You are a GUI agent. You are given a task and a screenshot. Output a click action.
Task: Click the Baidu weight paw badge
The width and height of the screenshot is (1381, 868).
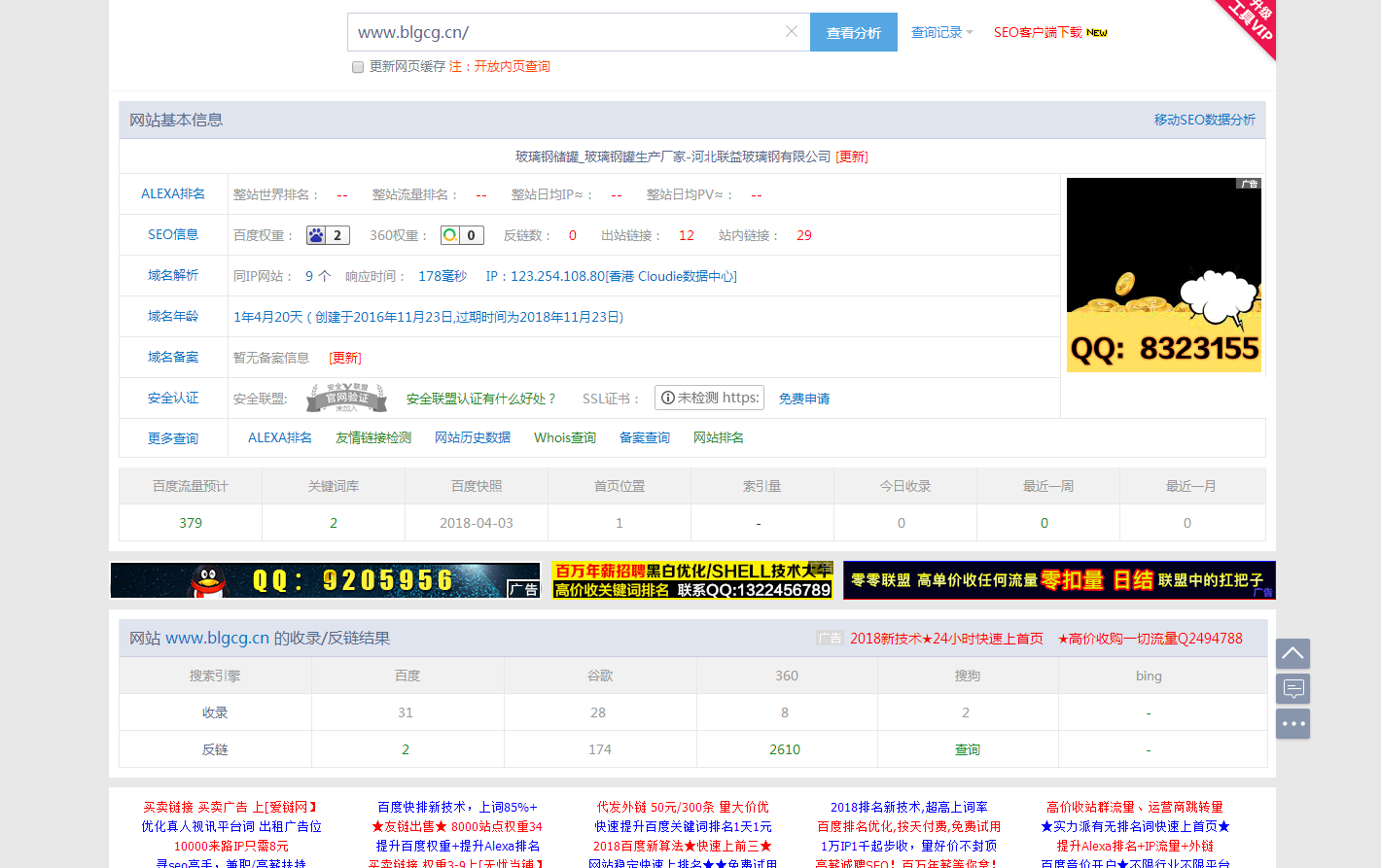pyautogui.click(x=327, y=235)
